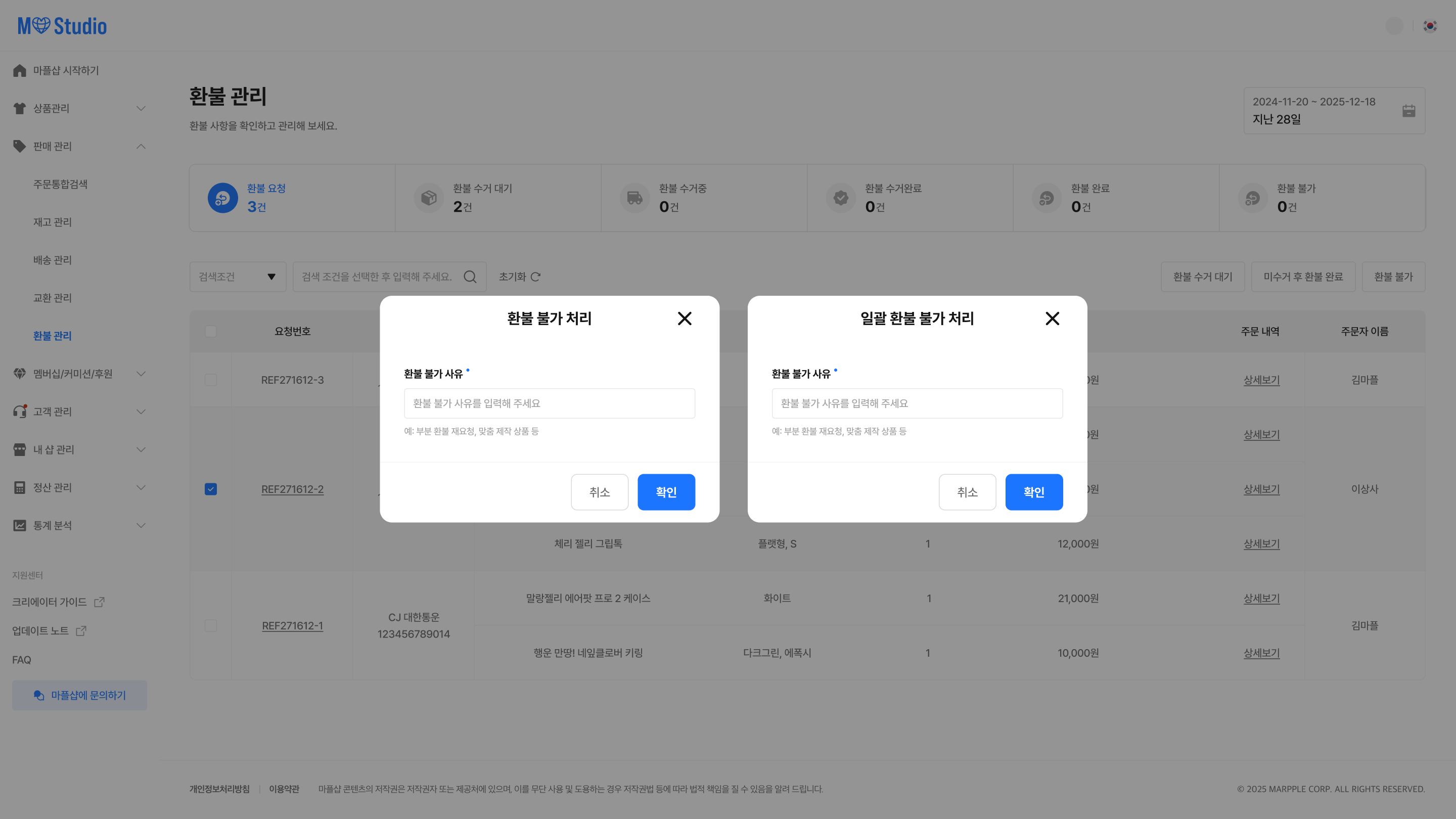Click the 환불 수거중 truck icon

(x=635, y=198)
